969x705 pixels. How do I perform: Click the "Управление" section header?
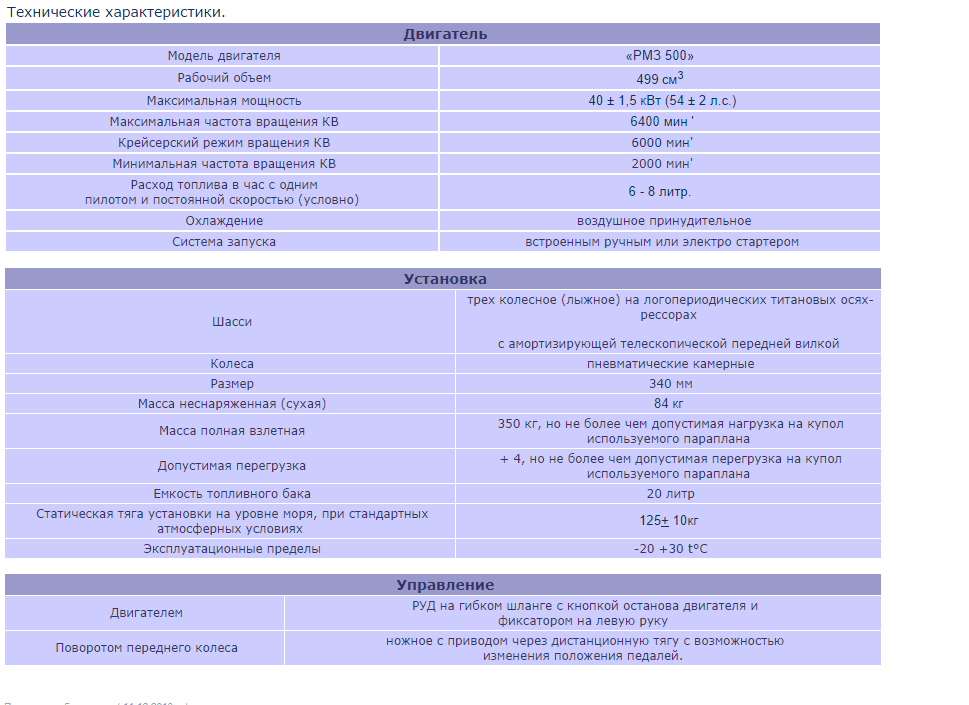pos(444,585)
